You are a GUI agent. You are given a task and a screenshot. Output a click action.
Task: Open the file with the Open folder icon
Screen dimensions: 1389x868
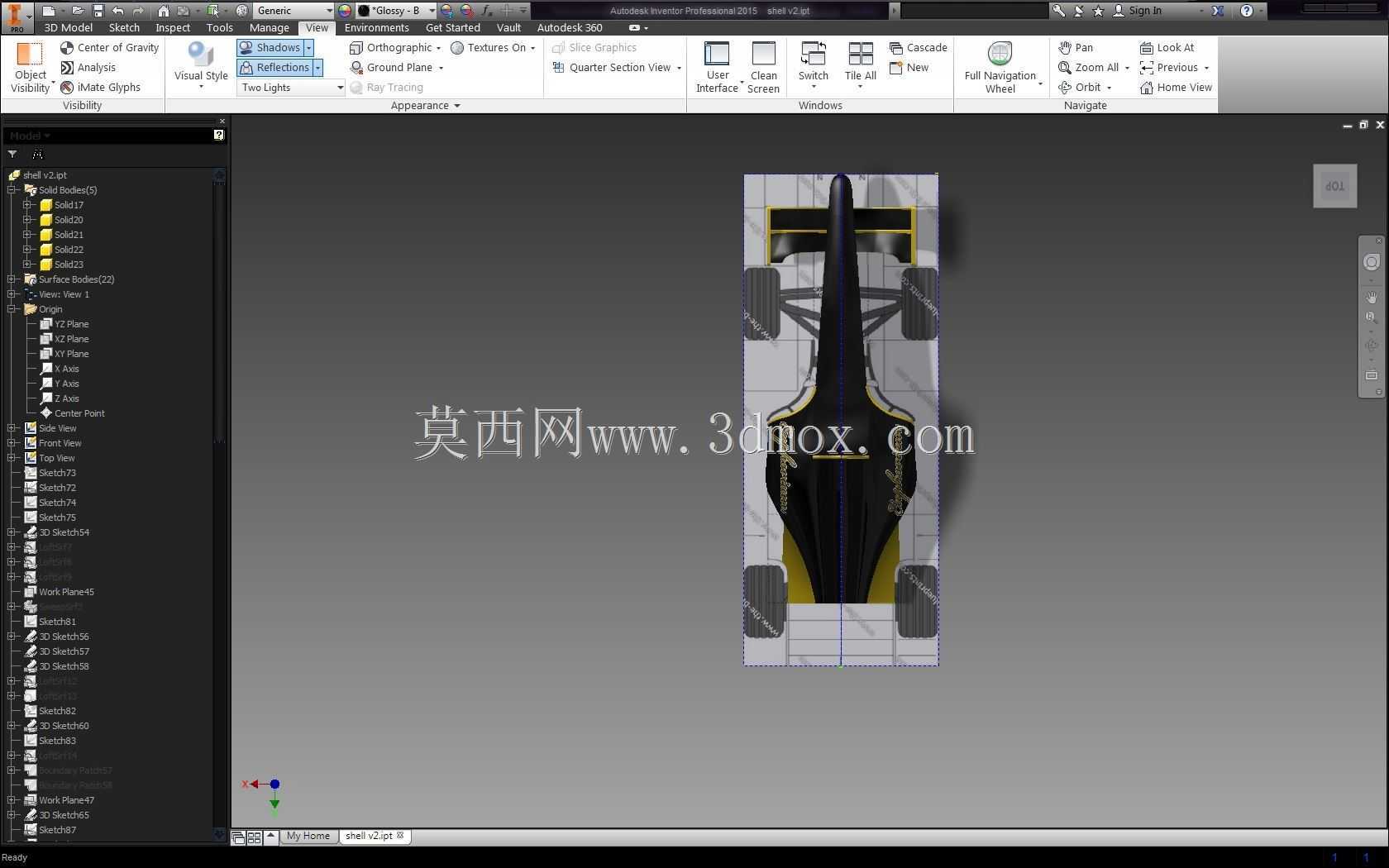[77, 11]
